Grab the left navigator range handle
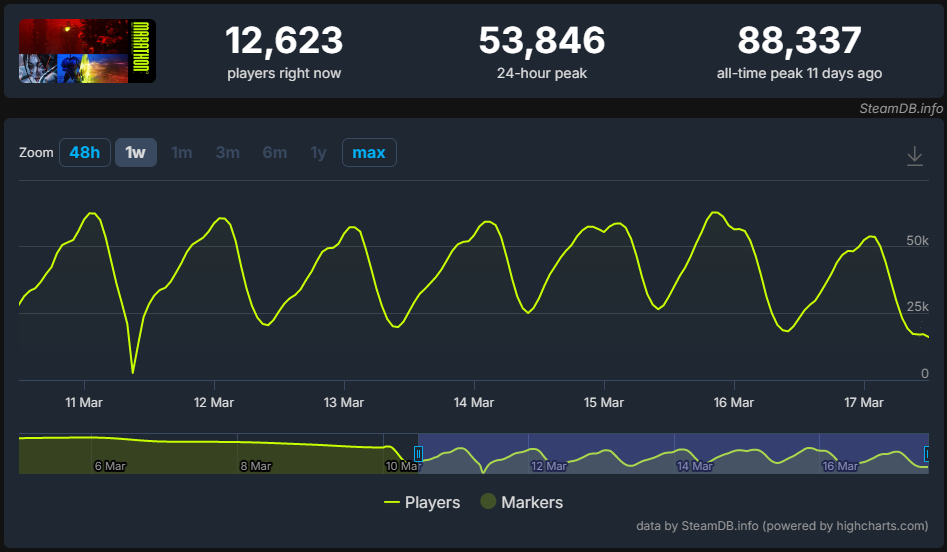Screen dimensions: 947x552 [x=418, y=454]
